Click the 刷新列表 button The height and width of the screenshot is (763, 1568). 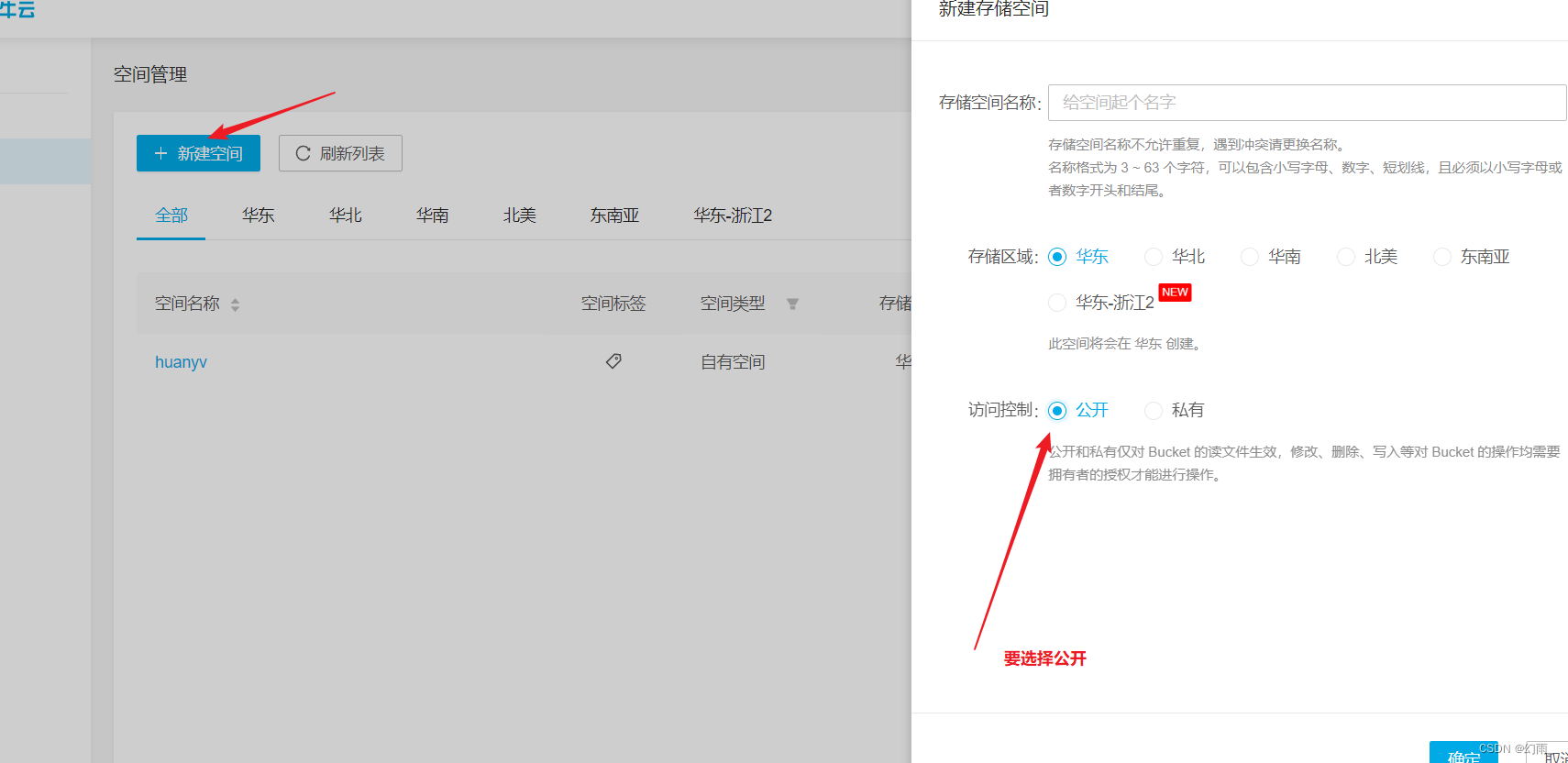(x=340, y=153)
